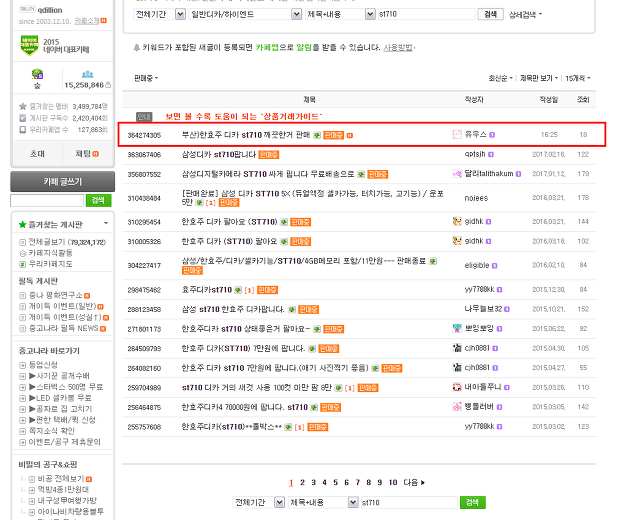The image size is (640, 520).
Task: Open the 채팅 chat tab
Action: click(87, 154)
